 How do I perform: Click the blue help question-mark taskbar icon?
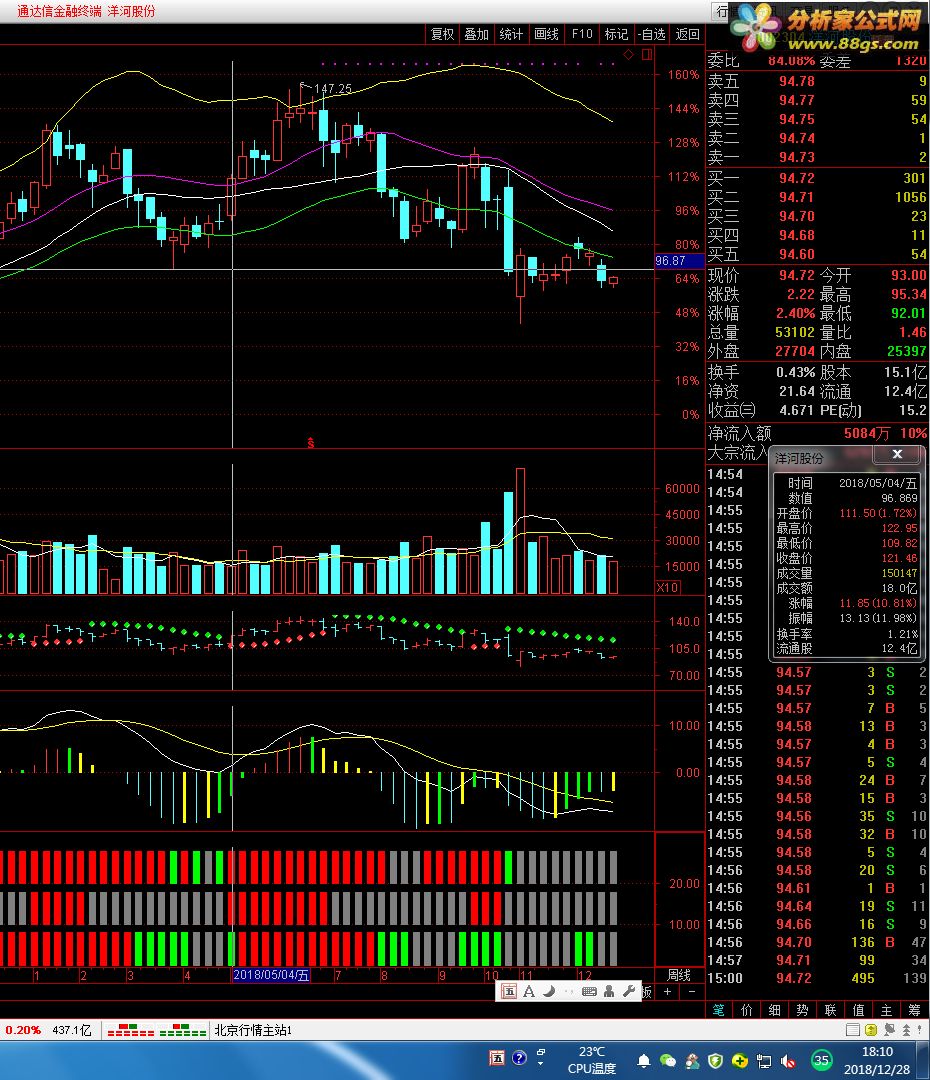(519, 1058)
